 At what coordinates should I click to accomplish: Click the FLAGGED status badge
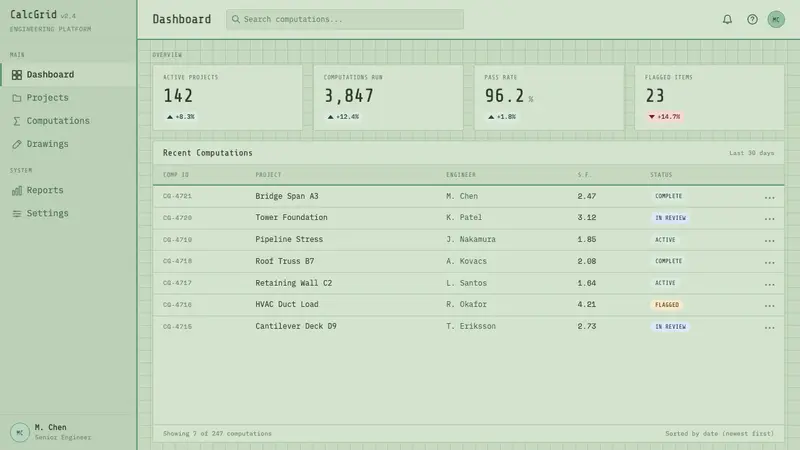pyautogui.click(x=667, y=305)
